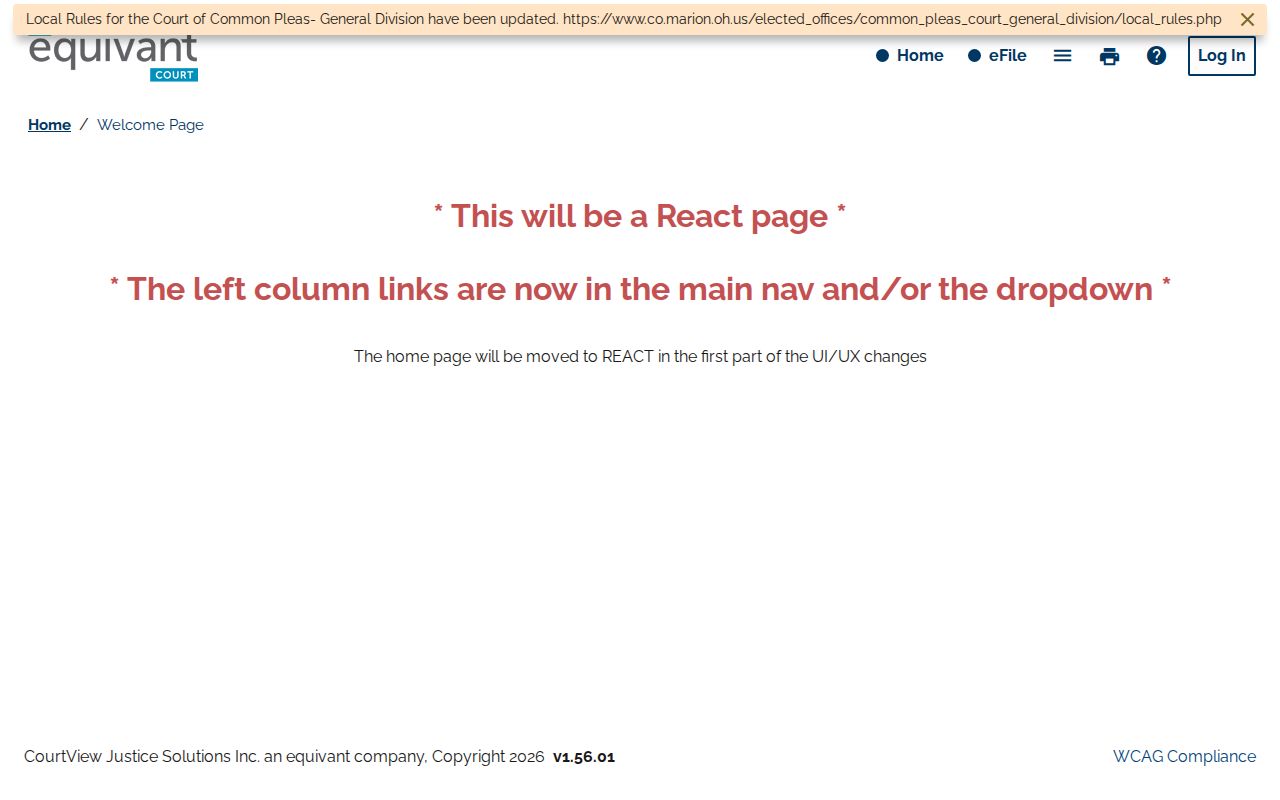Open the help question mark icon

(1156, 56)
